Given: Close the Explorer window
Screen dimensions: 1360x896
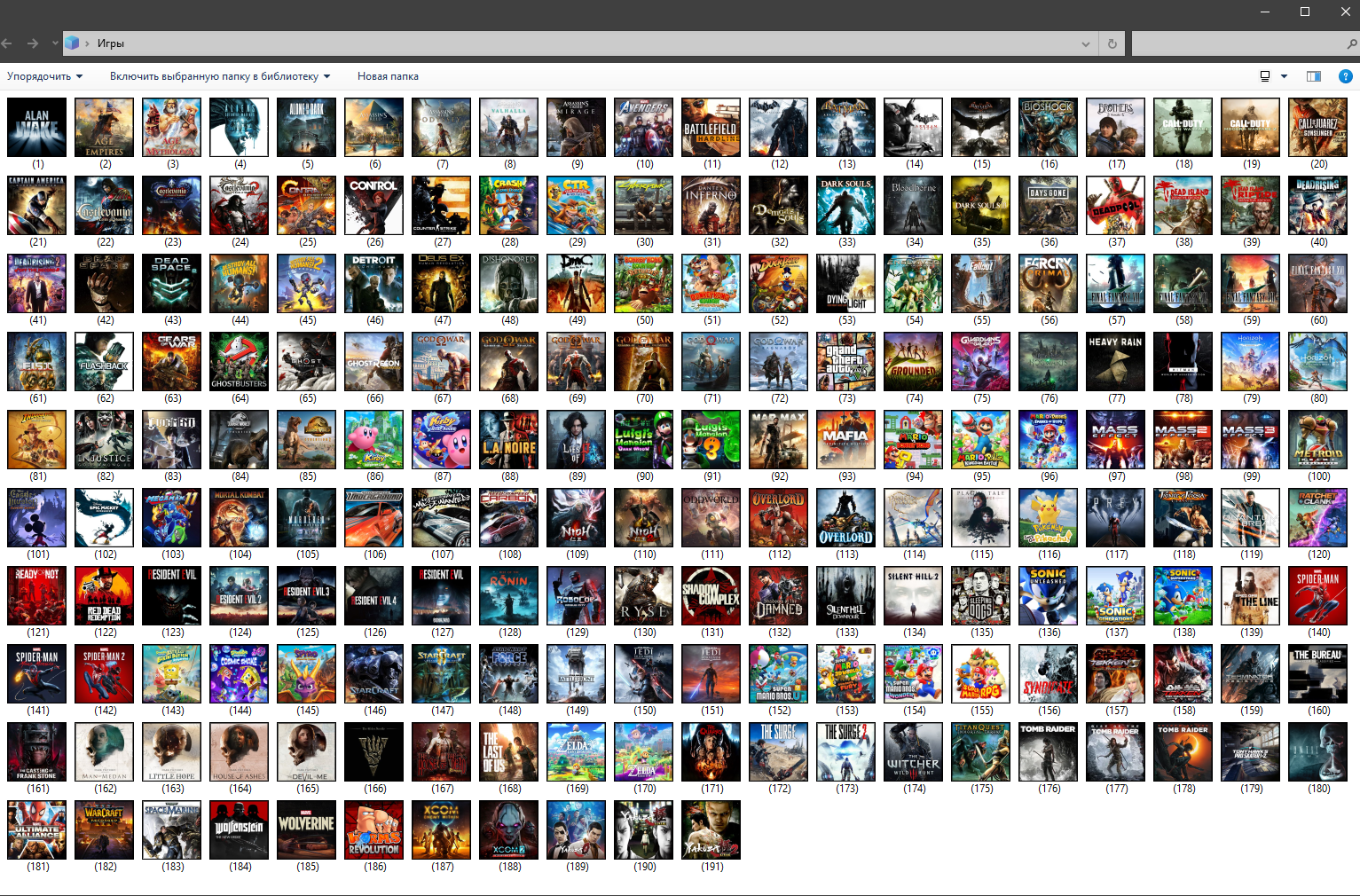Looking at the screenshot, I should tap(1346, 12).
